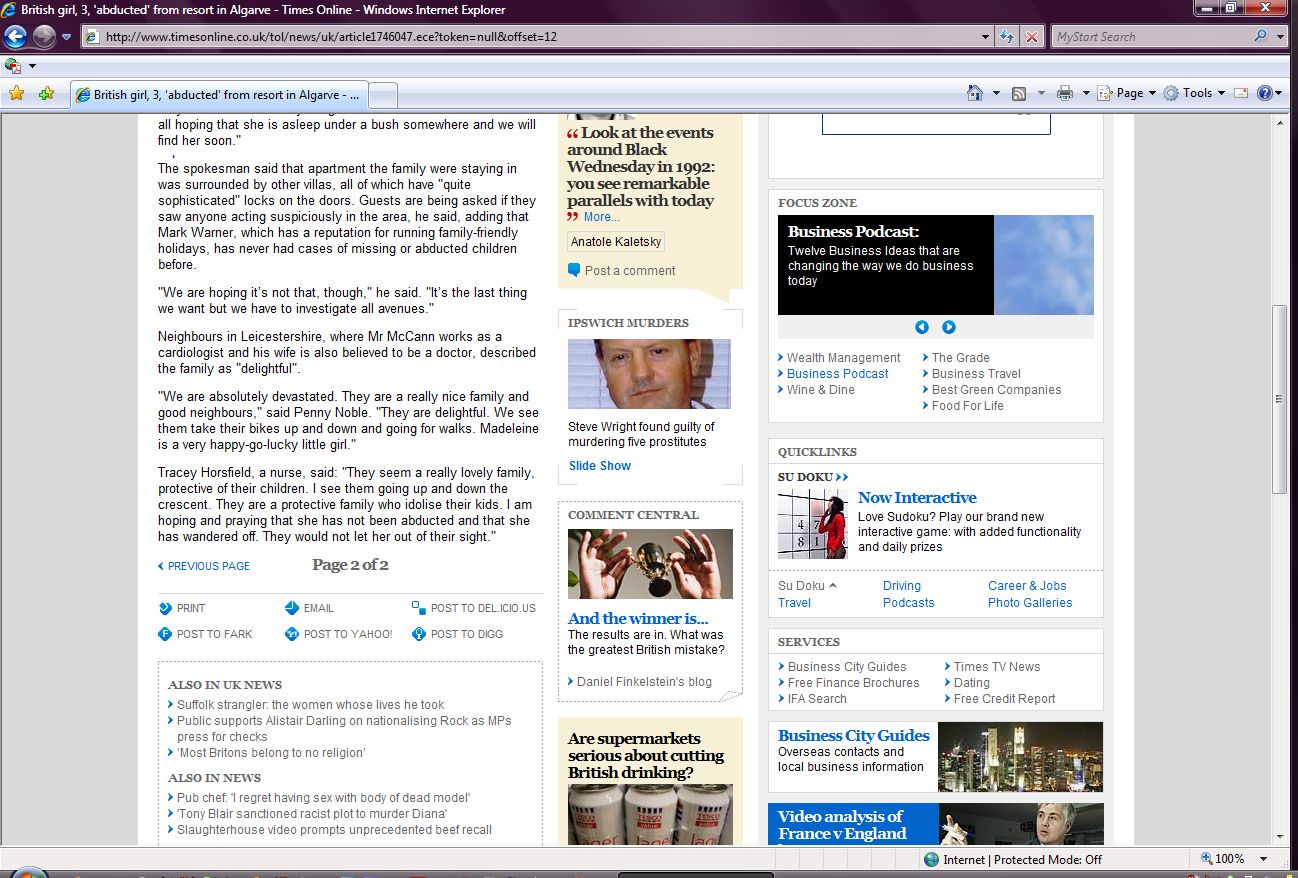Screen dimensions: 1298x878
Task: Click the Help question mark icon
Action: tap(1265, 93)
